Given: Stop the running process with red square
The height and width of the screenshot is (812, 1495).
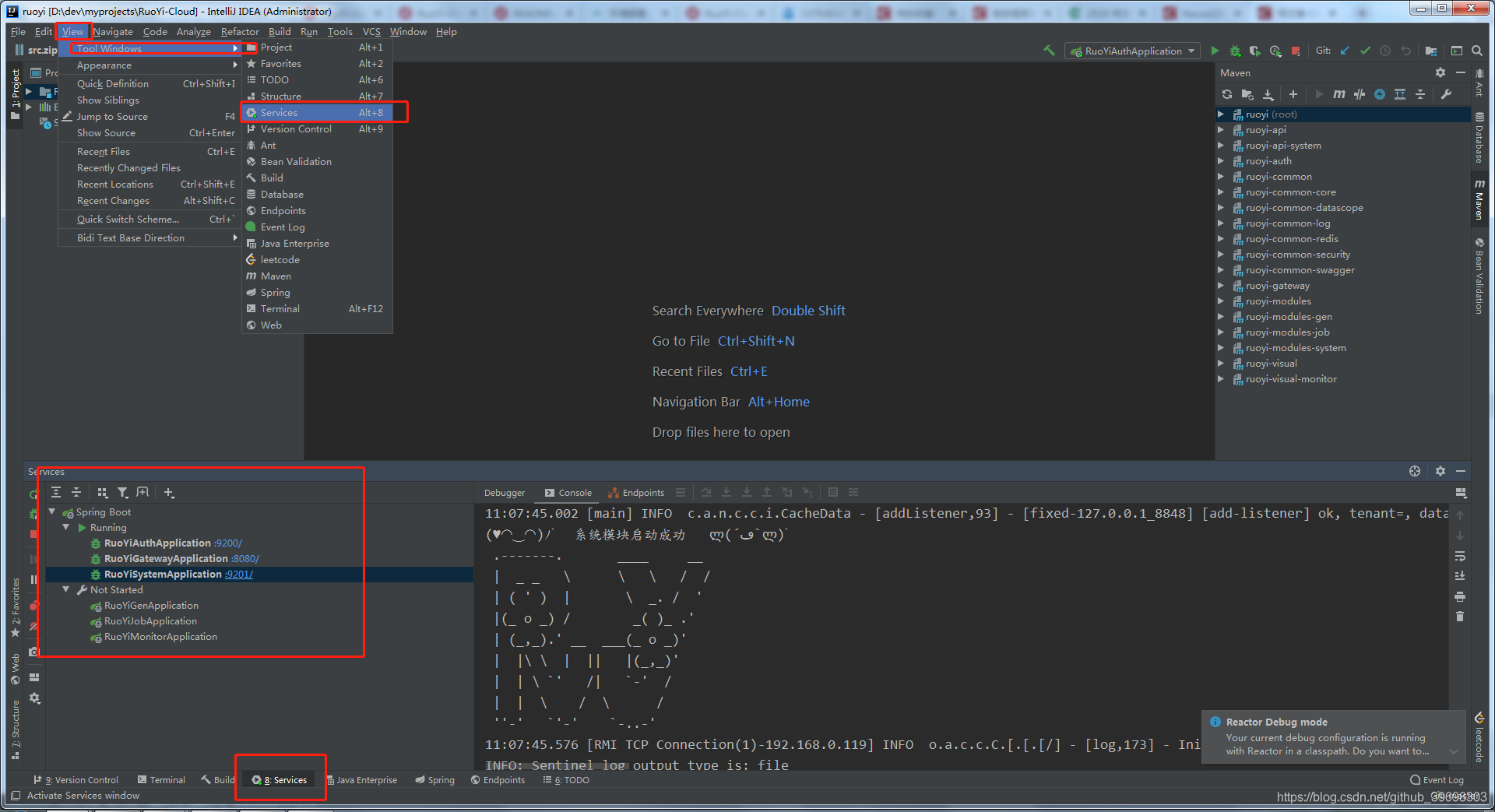Looking at the screenshot, I should pyautogui.click(x=1296, y=51).
